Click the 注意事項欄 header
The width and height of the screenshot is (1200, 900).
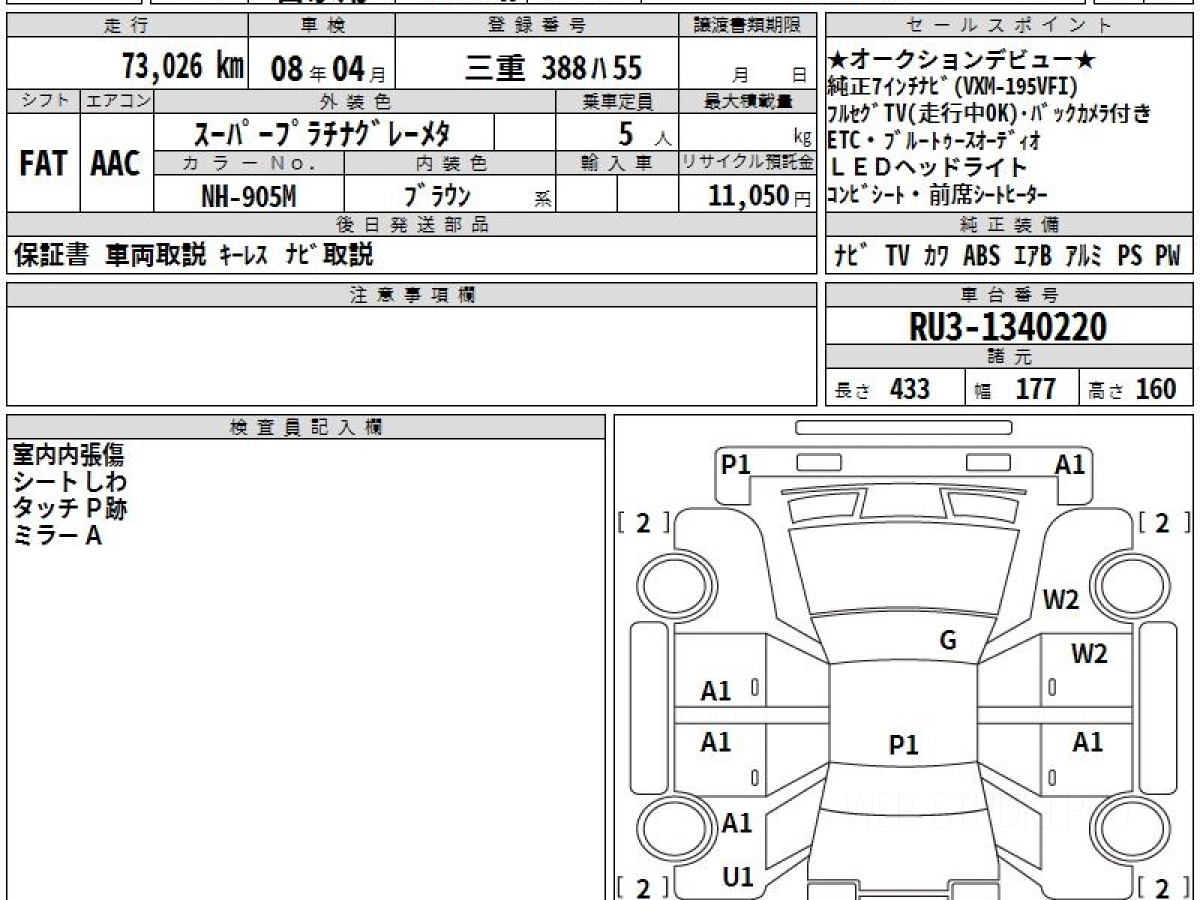coord(412,295)
